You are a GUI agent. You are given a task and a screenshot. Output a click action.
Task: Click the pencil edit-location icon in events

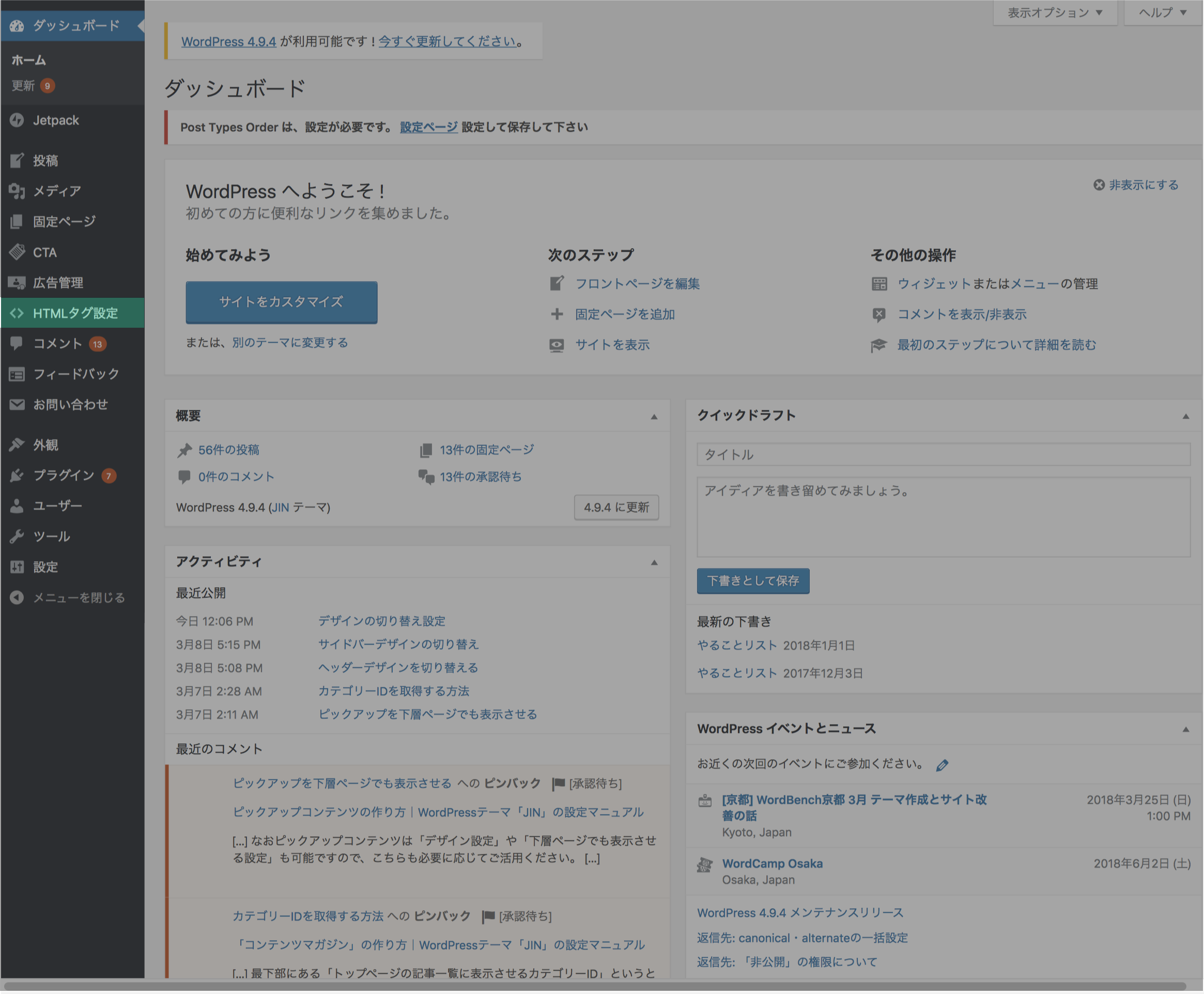click(x=943, y=766)
